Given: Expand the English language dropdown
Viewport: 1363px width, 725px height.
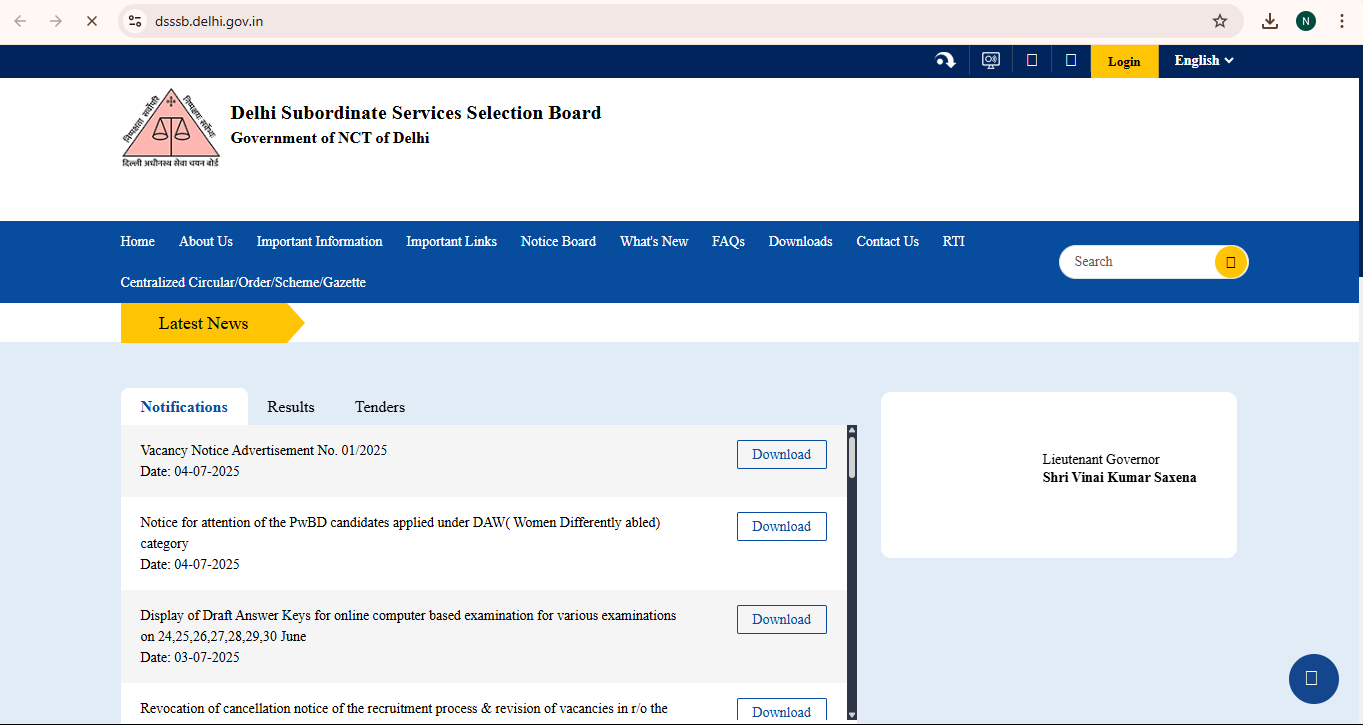Looking at the screenshot, I should (1203, 61).
